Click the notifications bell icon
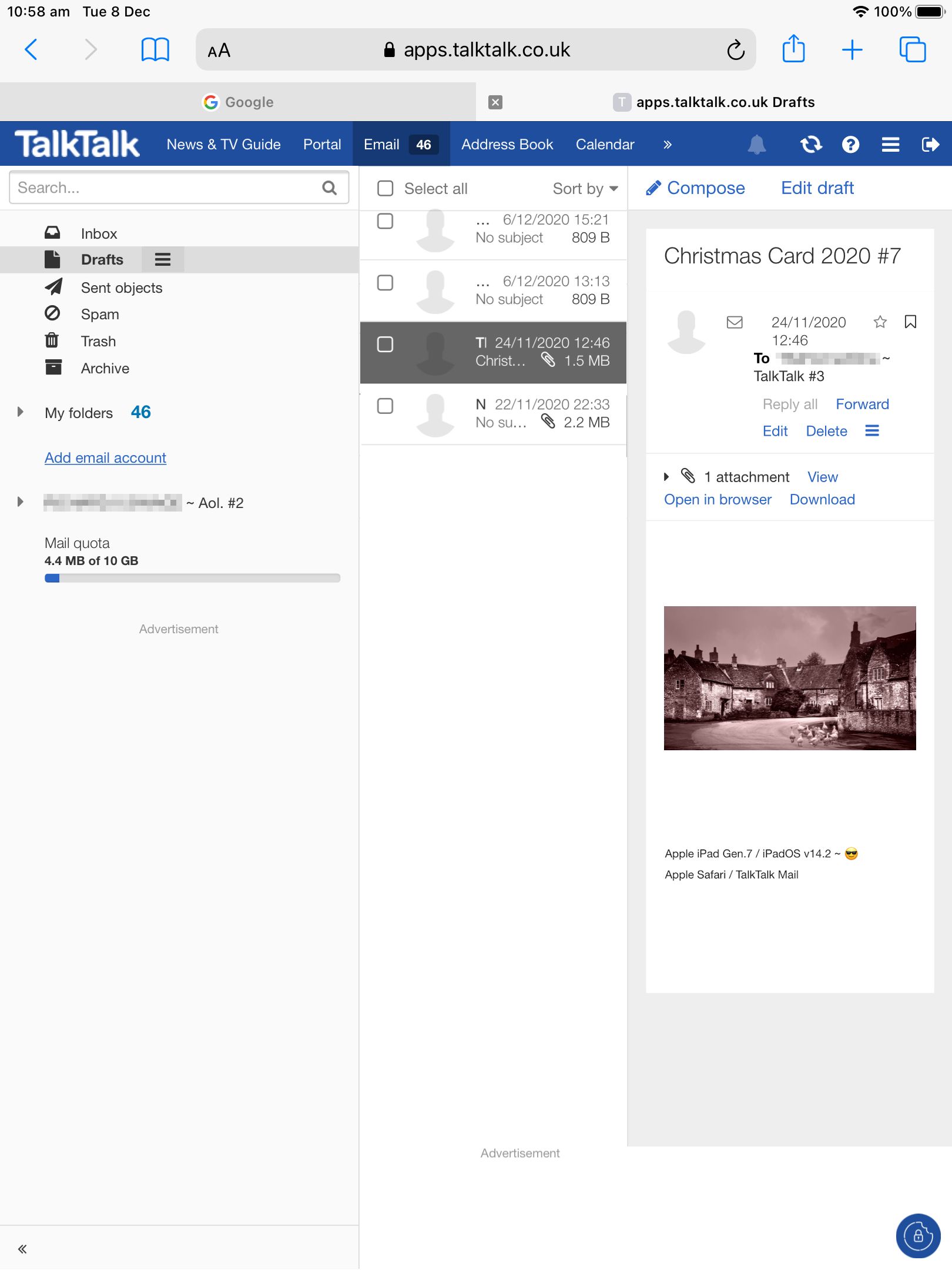 coord(757,145)
